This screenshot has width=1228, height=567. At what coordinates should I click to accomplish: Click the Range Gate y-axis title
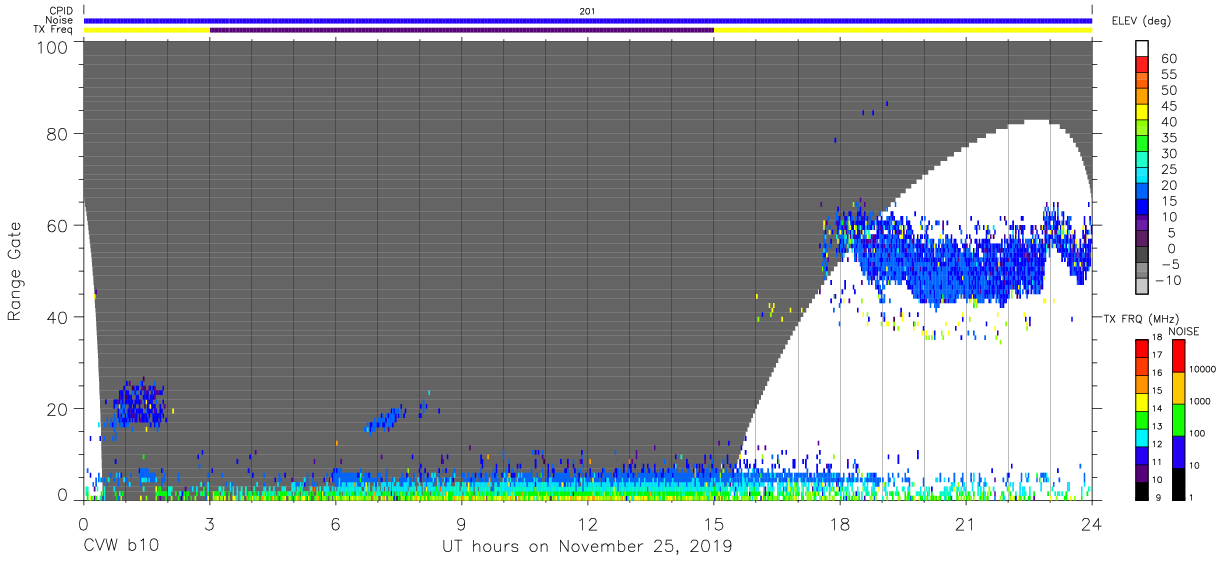(x=14, y=272)
